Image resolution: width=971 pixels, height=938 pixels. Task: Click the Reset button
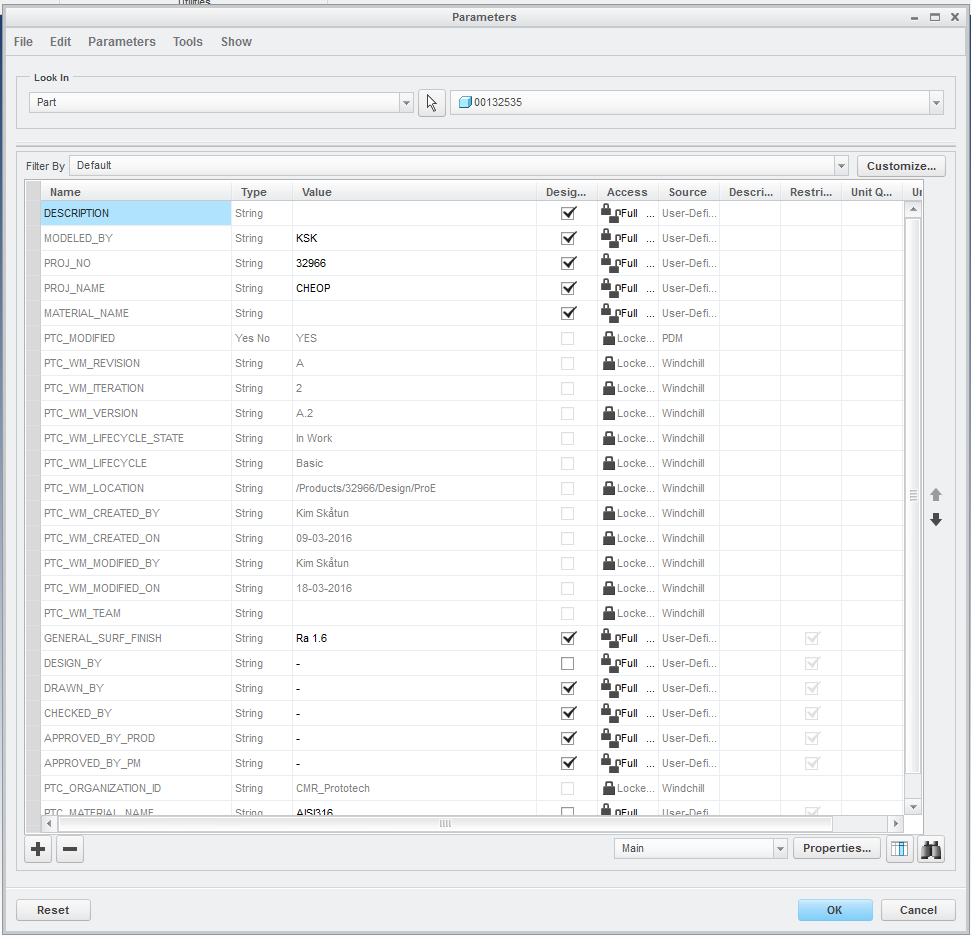53,910
